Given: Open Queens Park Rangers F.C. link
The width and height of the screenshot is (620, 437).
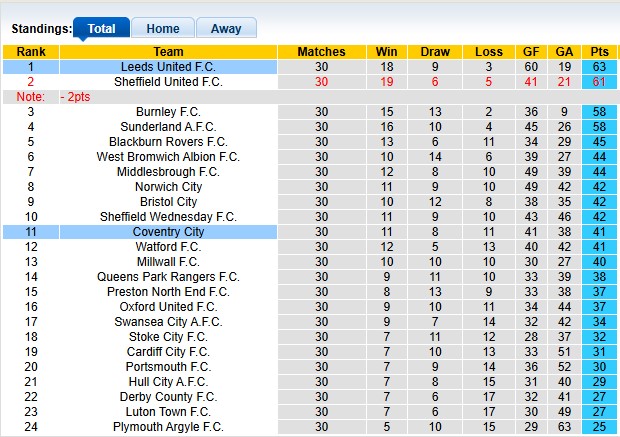Looking at the screenshot, I should pyautogui.click(x=168, y=277).
